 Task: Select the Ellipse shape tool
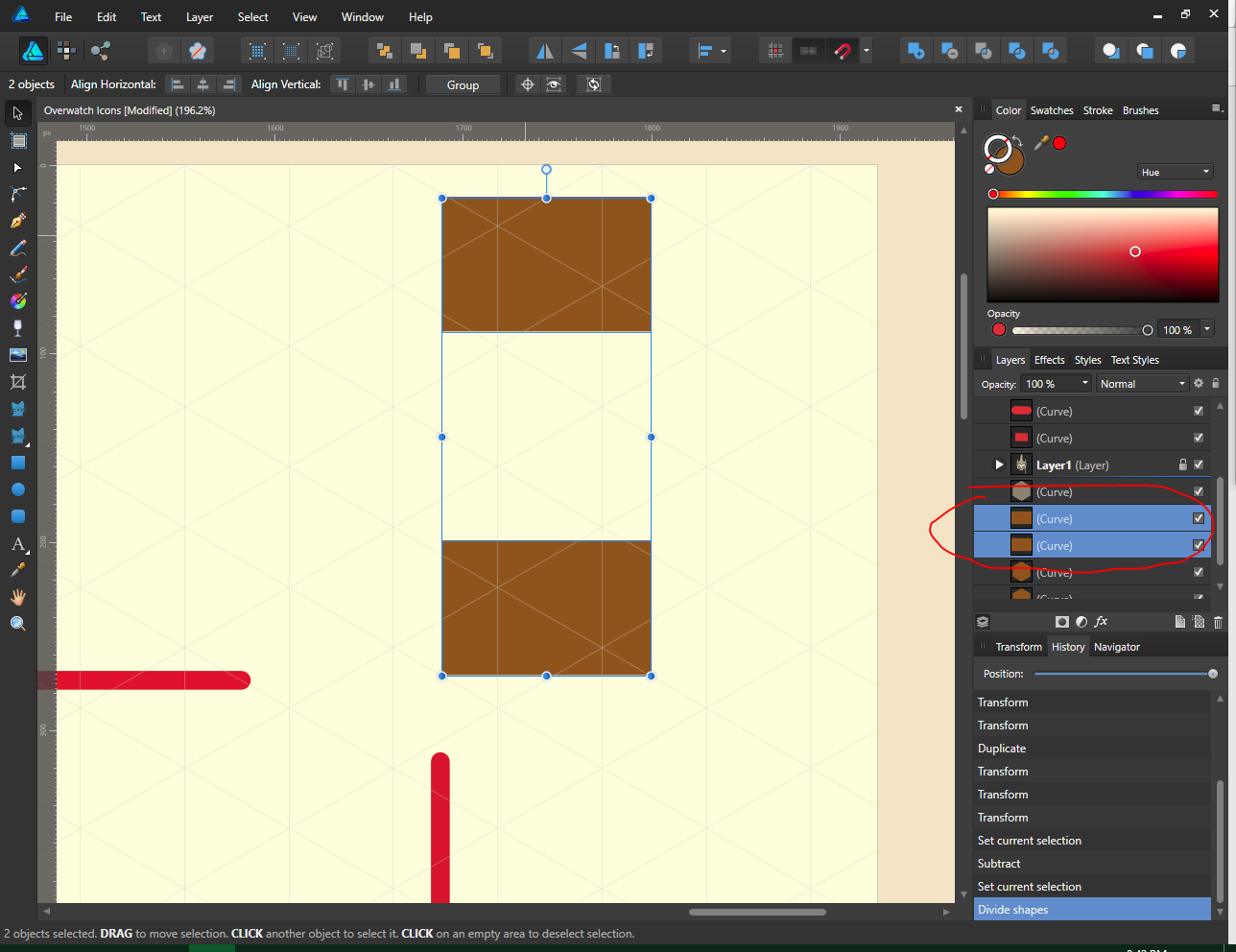(17, 489)
